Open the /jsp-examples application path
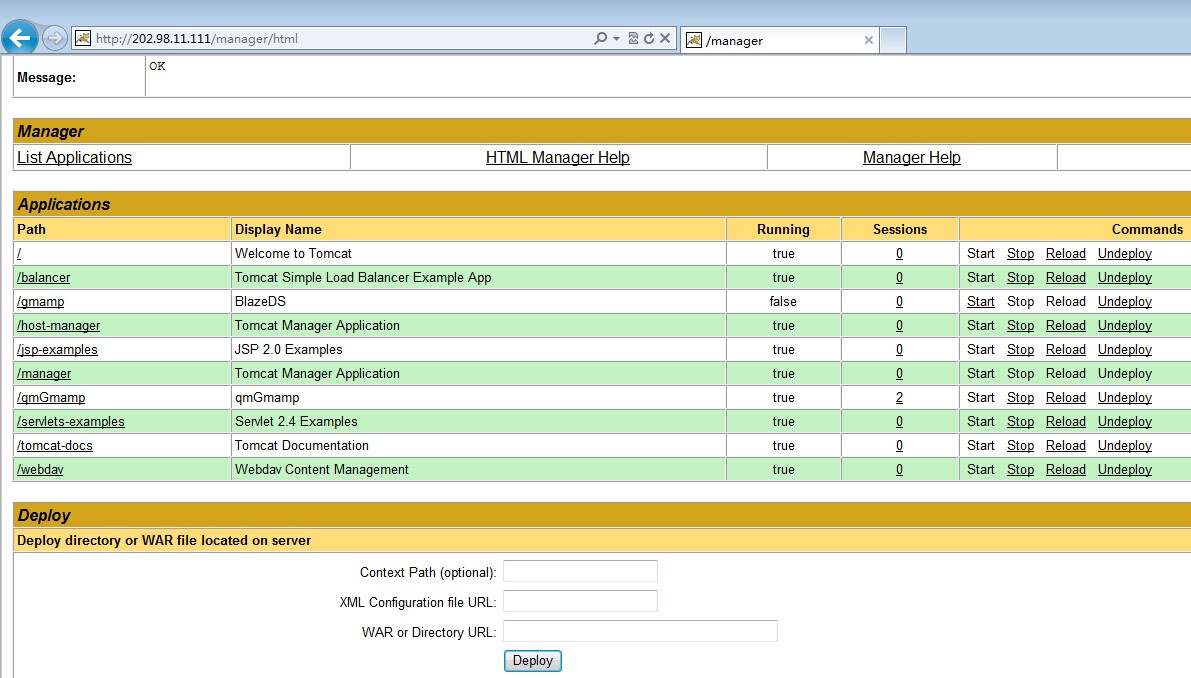This screenshot has height=678, width=1191. point(57,350)
